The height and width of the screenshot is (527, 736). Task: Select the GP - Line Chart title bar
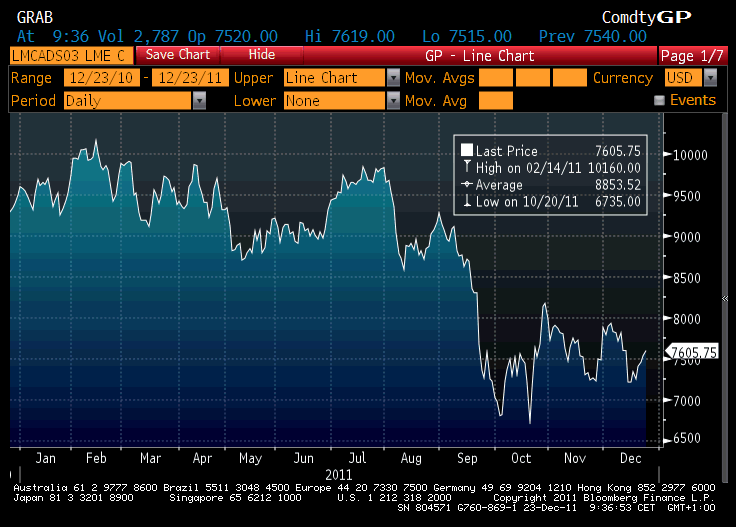tap(480, 56)
